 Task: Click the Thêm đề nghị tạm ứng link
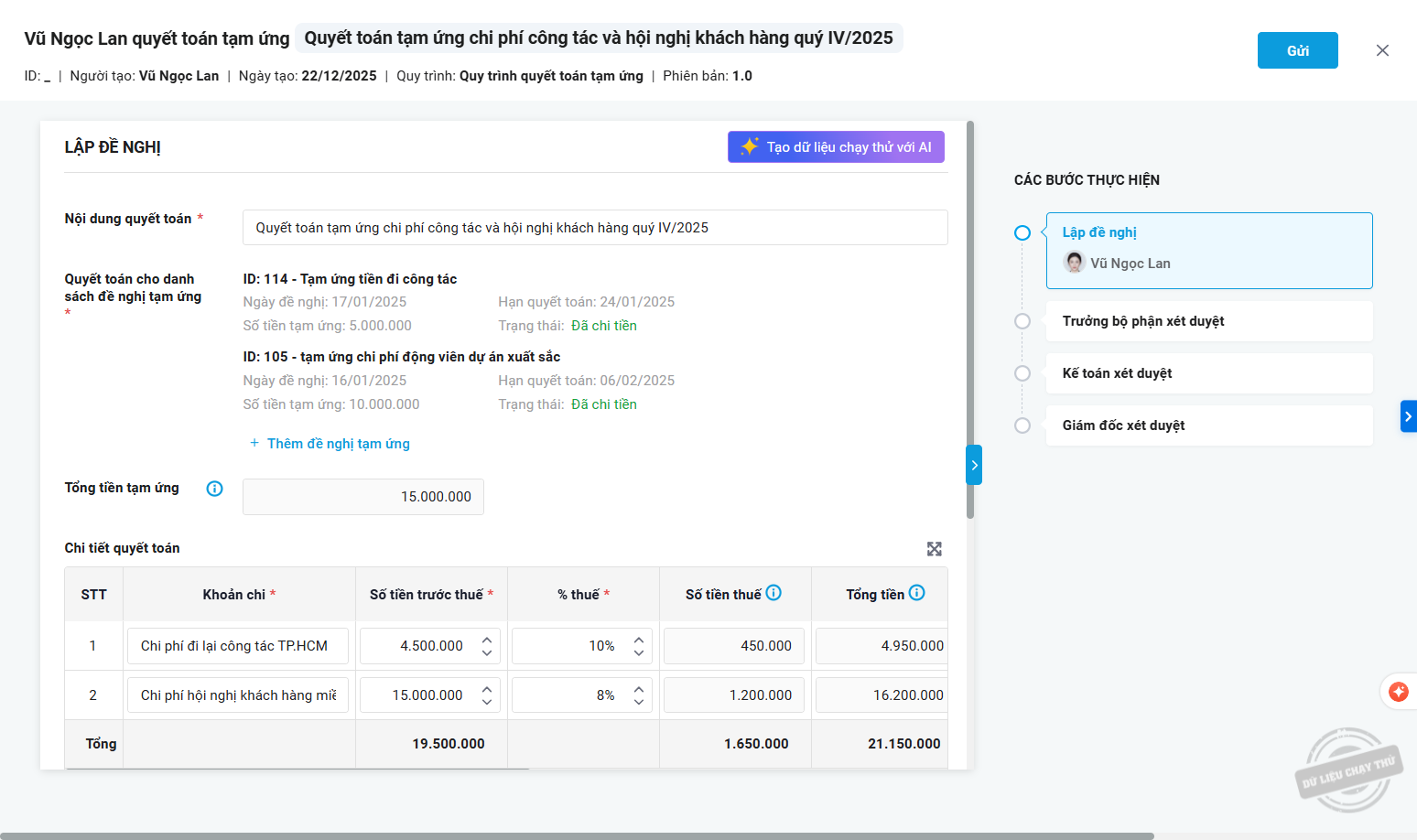coord(338,444)
